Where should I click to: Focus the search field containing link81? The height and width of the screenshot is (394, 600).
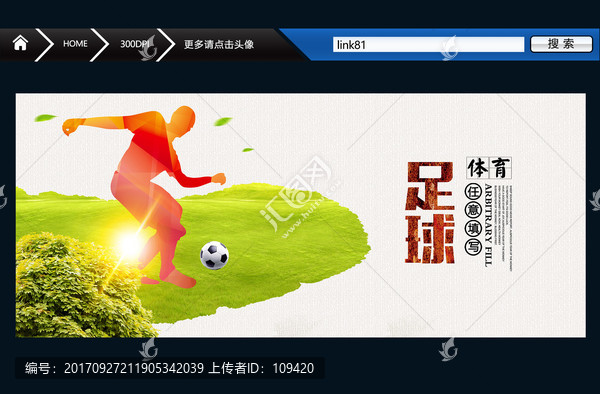coord(428,45)
